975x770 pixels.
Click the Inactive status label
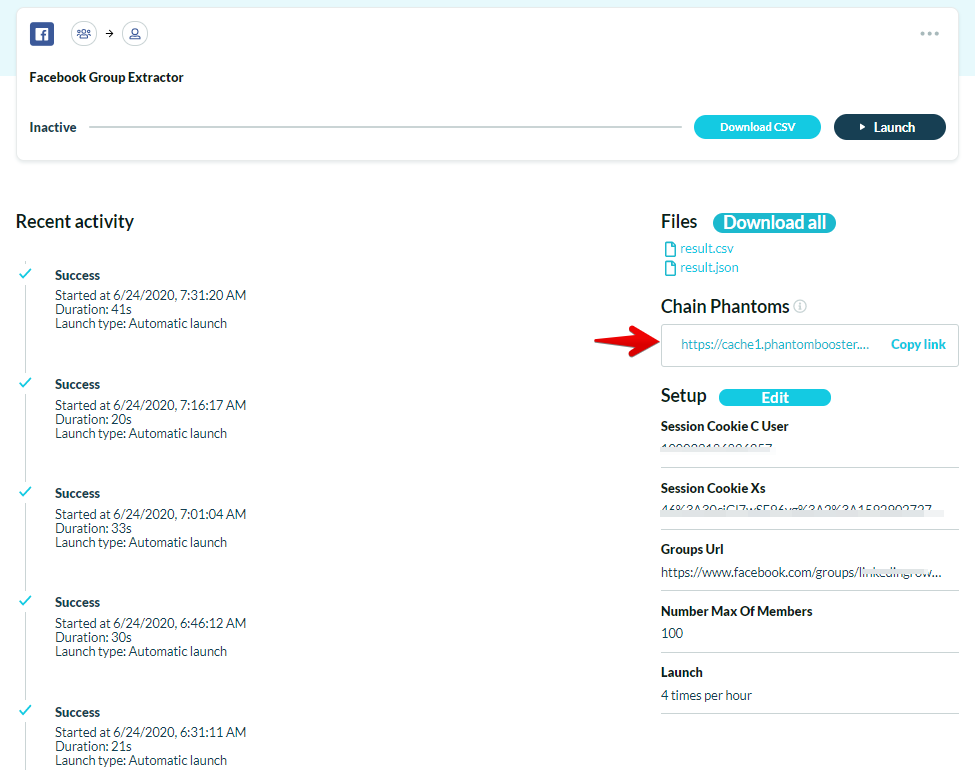53,128
